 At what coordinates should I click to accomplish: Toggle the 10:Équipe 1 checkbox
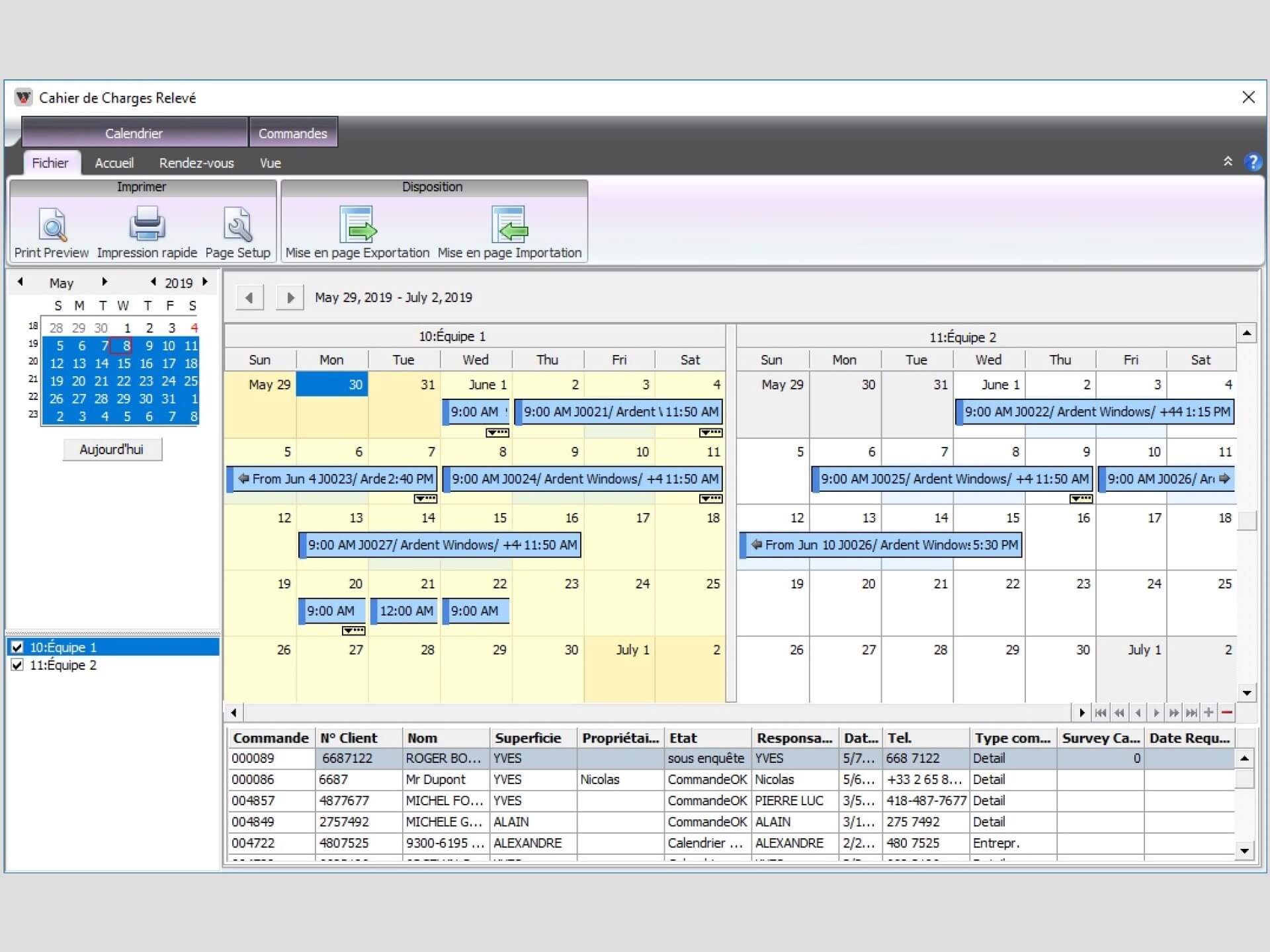pos(18,647)
